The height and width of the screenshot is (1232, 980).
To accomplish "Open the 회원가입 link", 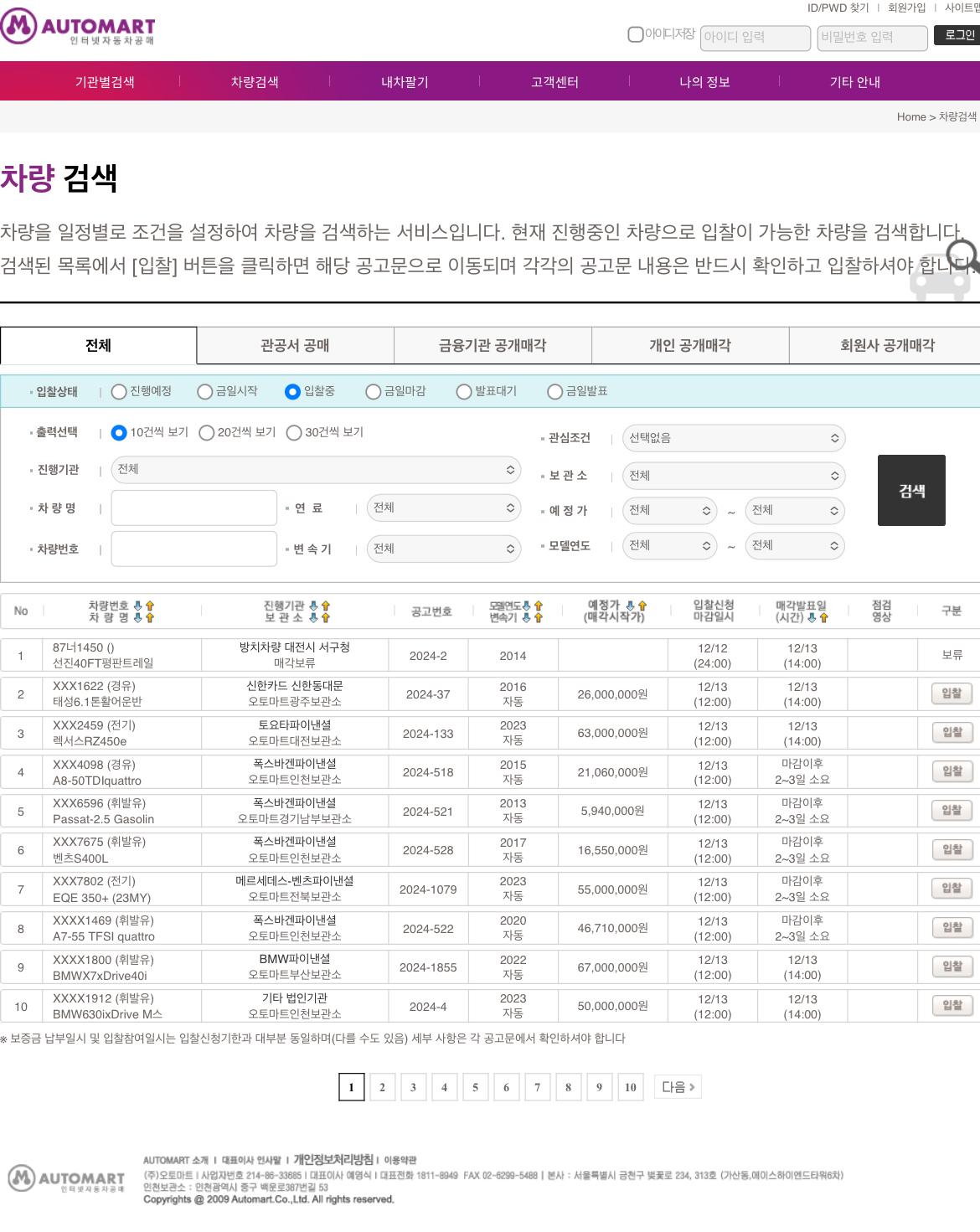I will coord(907,8).
